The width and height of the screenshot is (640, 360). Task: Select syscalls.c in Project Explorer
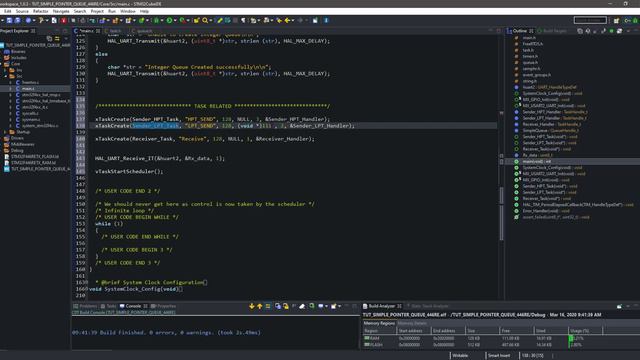[30, 113]
